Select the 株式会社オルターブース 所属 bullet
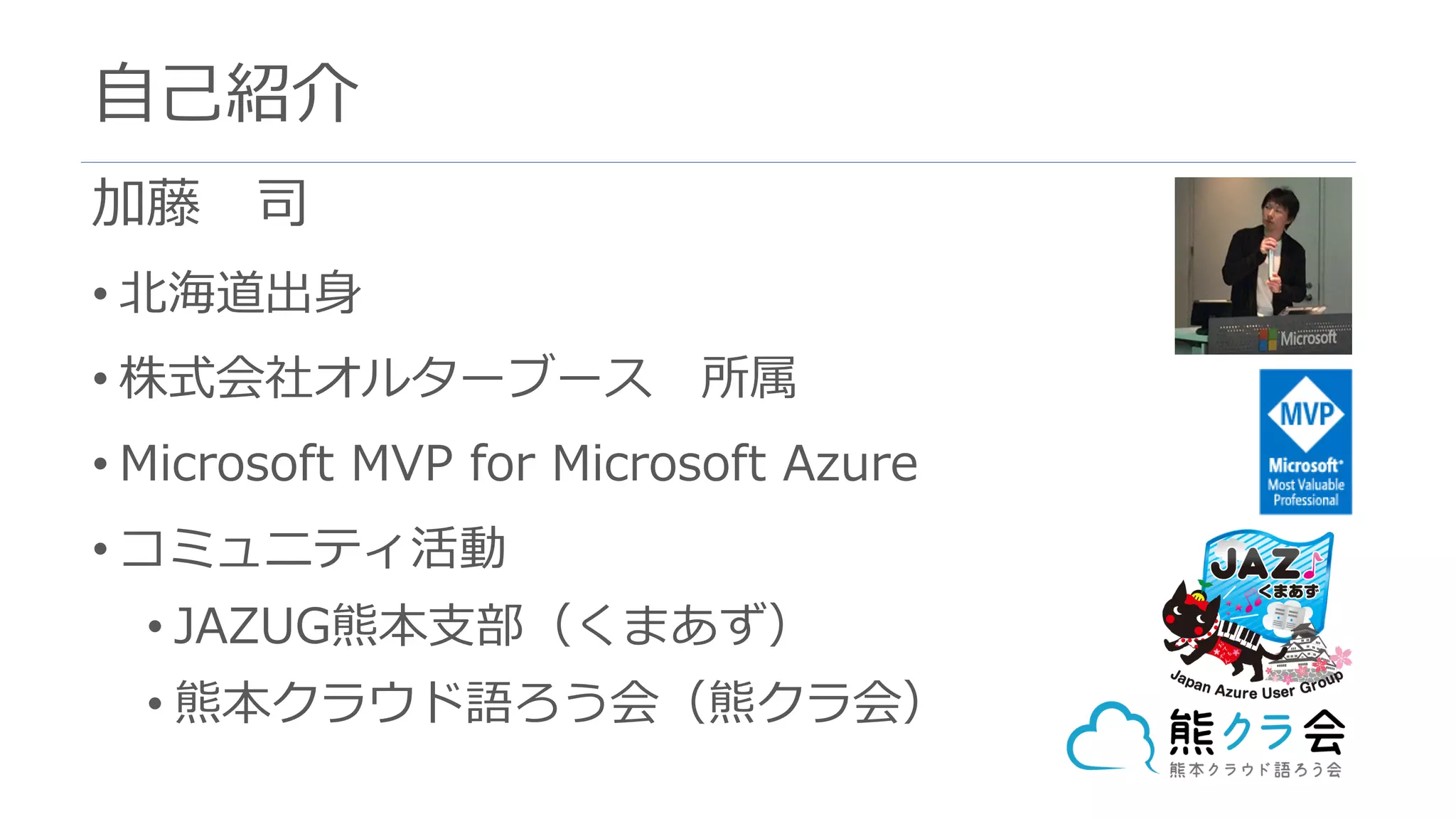 457,378
